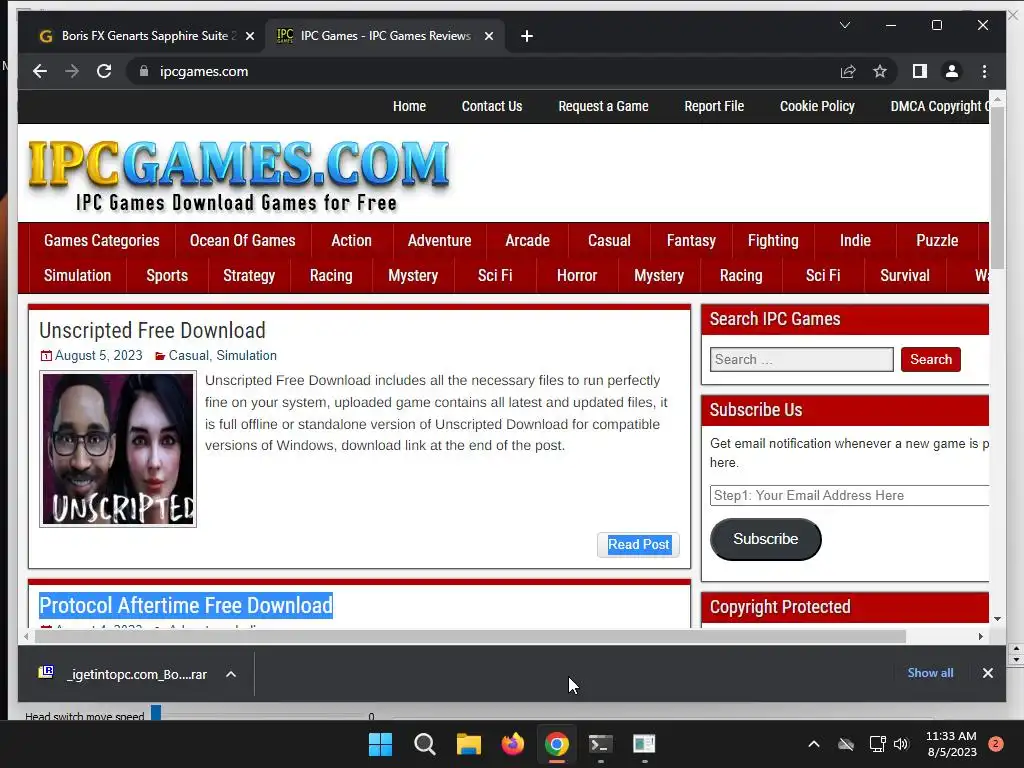Close the IPC Games tab
The image size is (1024, 768).
tap(488, 36)
